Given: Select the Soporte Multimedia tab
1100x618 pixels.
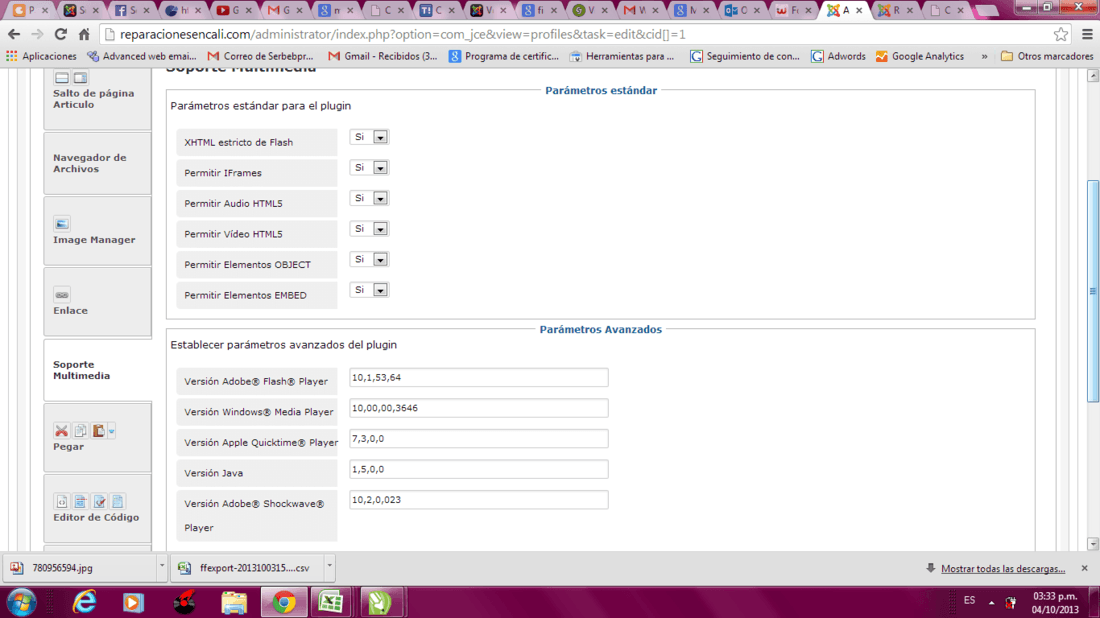Looking at the screenshot, I should [x=98, y=370].
